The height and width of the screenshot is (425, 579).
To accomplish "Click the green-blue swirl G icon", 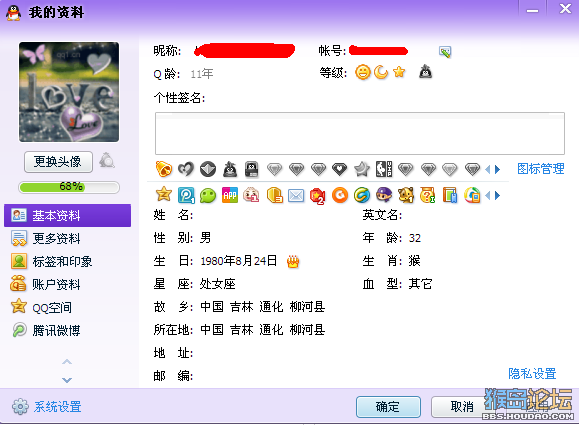I will [x=362, y=195].
